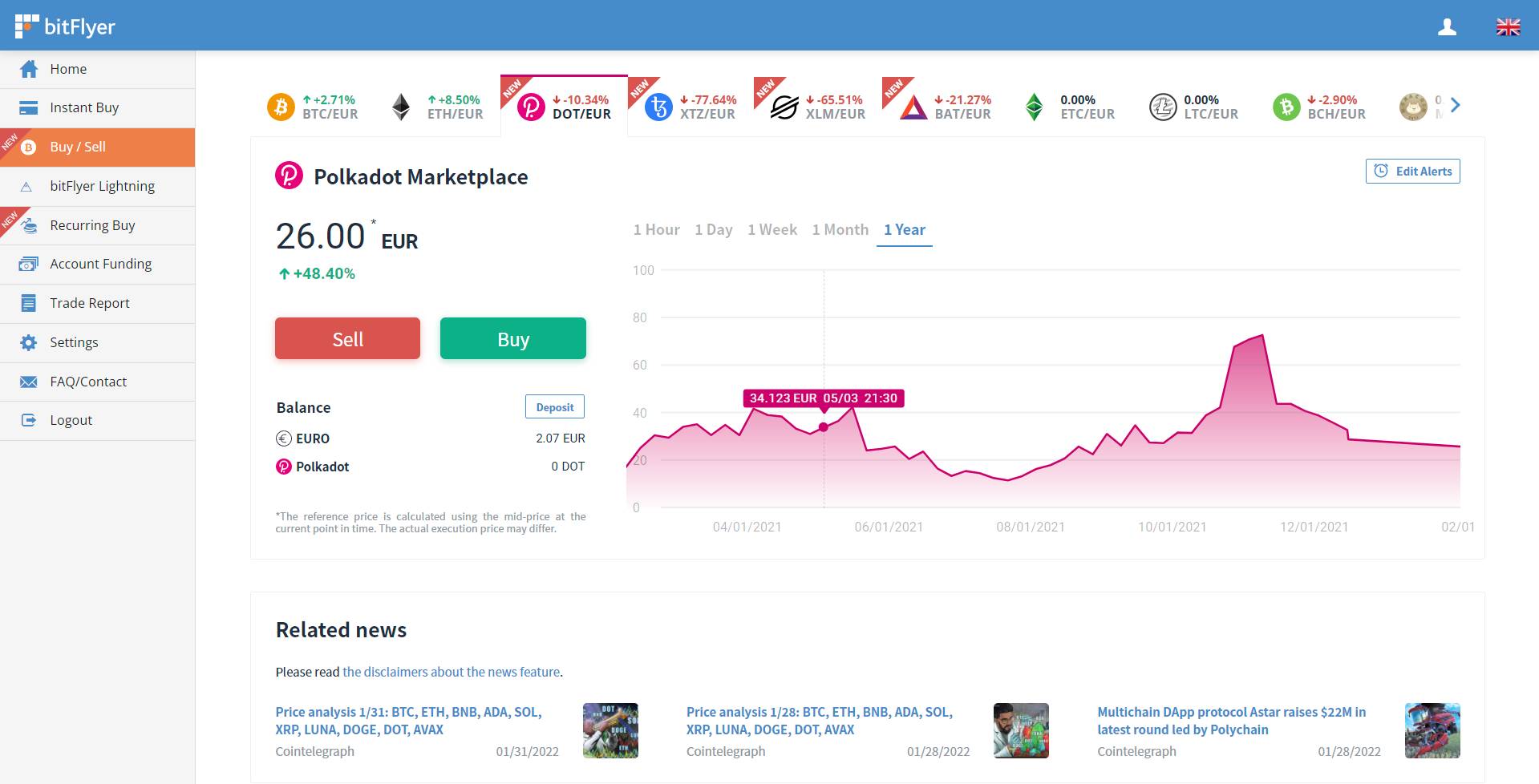Open Home in the sidebar
The image size is (1539, 784).
97,69
